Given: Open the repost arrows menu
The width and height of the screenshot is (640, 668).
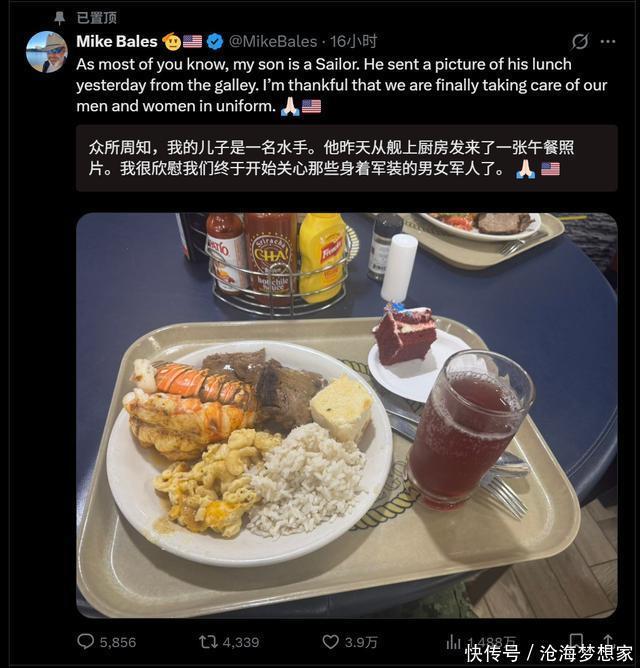Looking at the screenshot, I should (x=208, y=641).
